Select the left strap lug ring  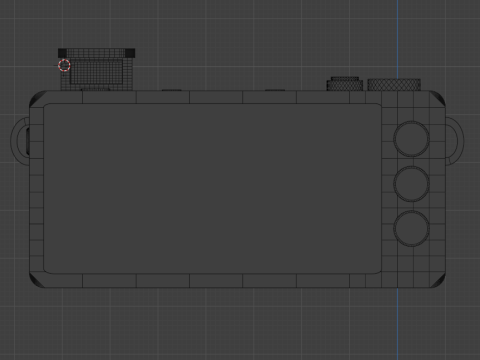click(x=20, y=141)
